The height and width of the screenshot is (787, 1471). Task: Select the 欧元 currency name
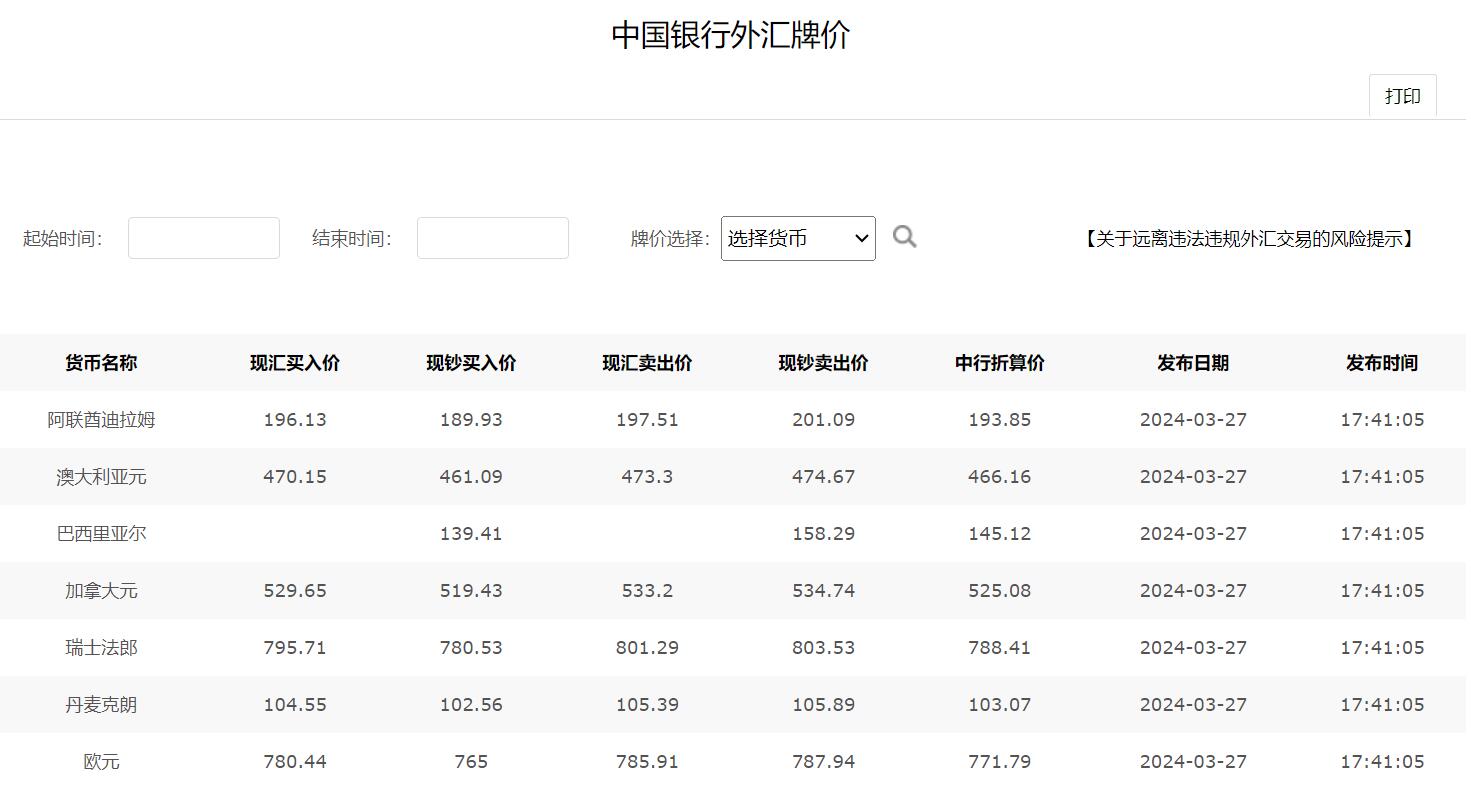point(101,762)
